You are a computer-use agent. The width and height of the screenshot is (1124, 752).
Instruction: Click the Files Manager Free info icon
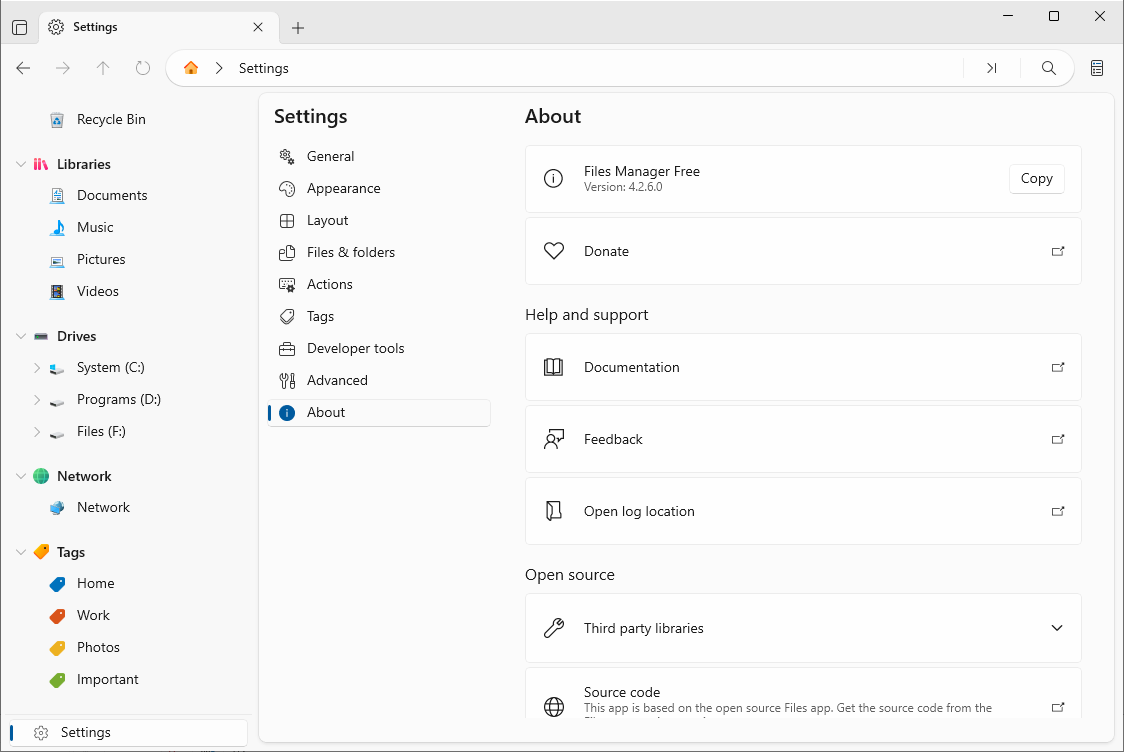click(553, 179)
